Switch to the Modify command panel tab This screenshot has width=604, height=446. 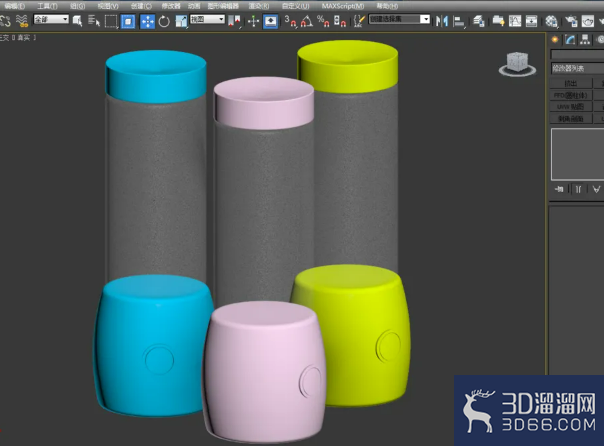pyautogui.click(x=570, y=39)
